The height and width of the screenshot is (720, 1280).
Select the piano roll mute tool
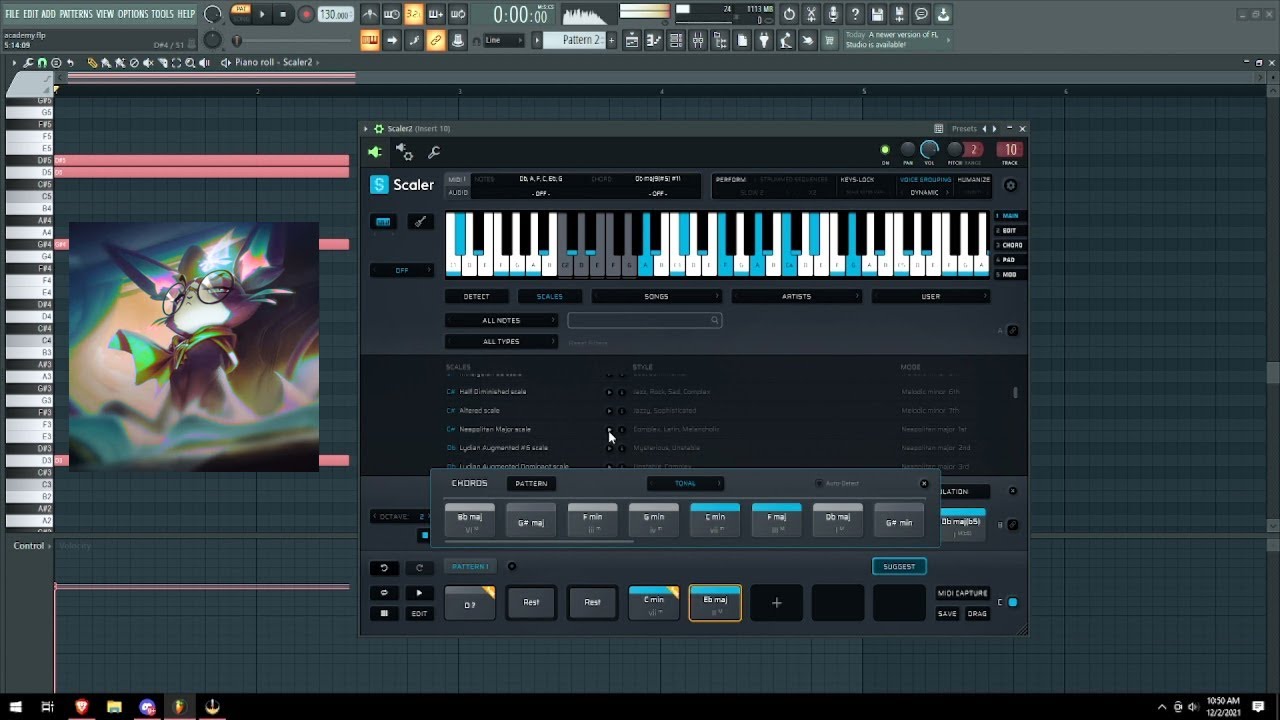tap(148, 62)
